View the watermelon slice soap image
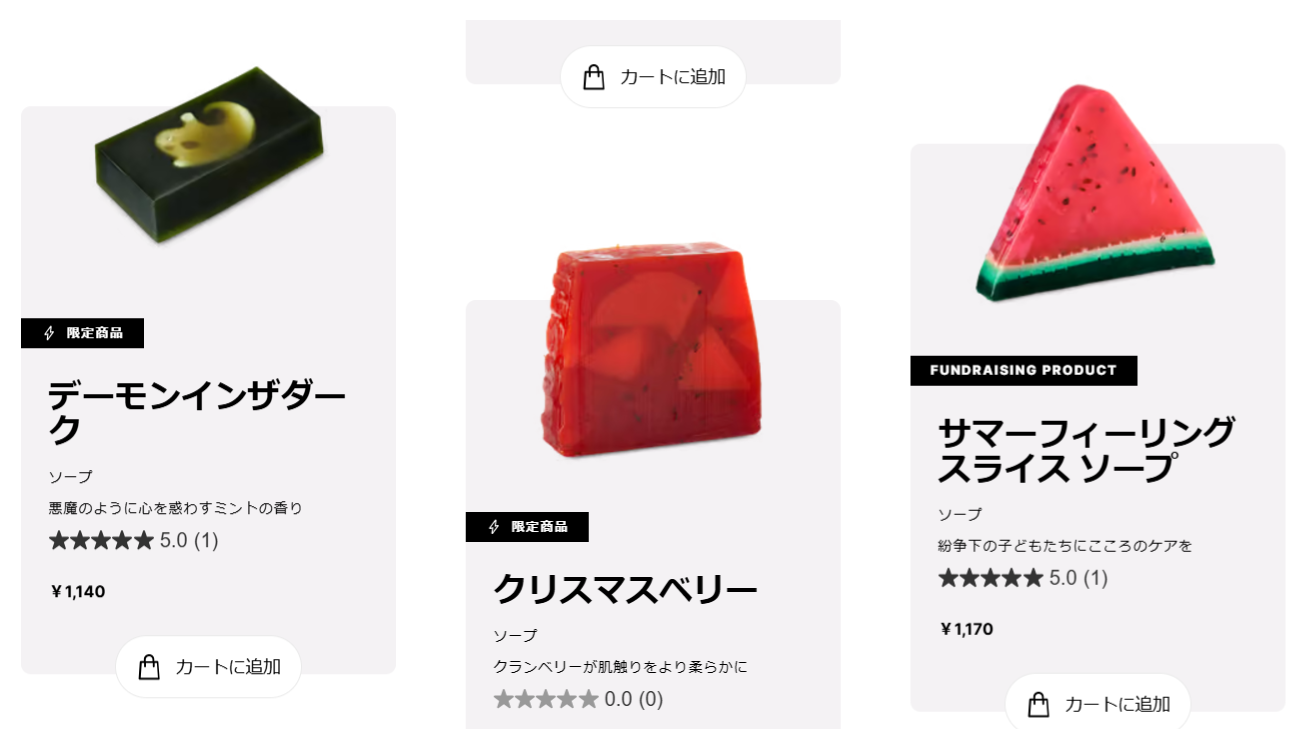 1095,192
